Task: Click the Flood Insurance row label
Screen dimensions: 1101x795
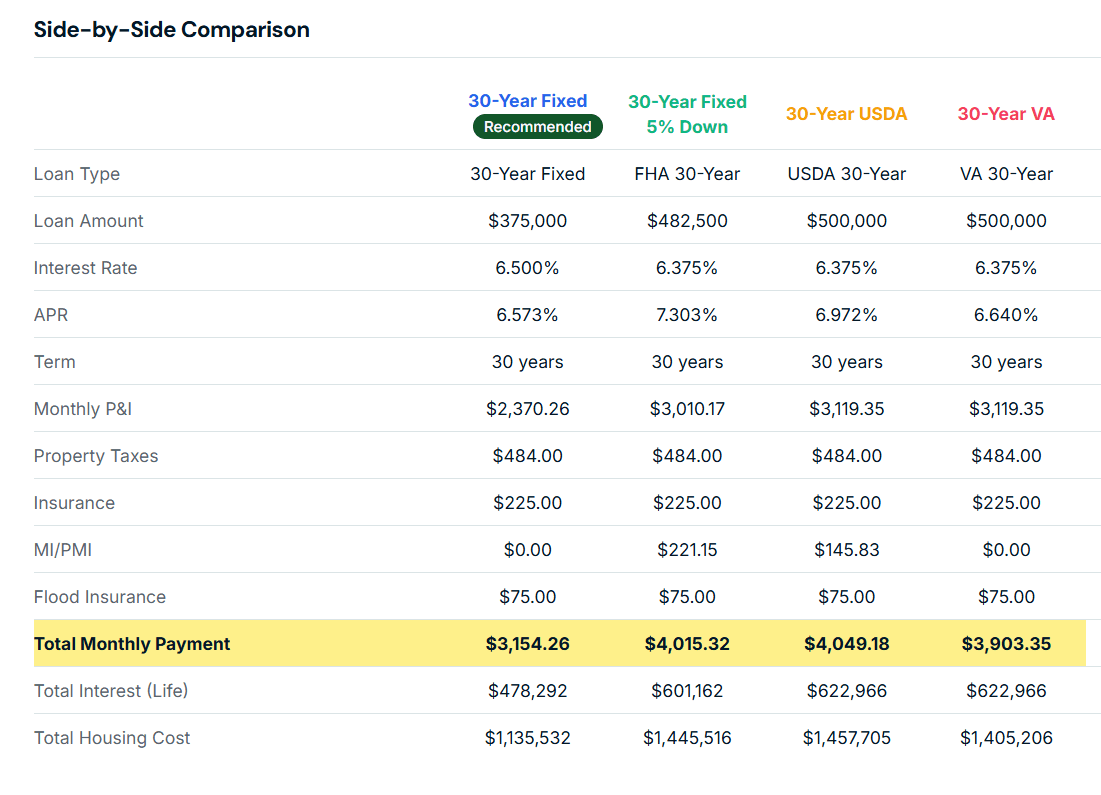Action: coord(99,596)
